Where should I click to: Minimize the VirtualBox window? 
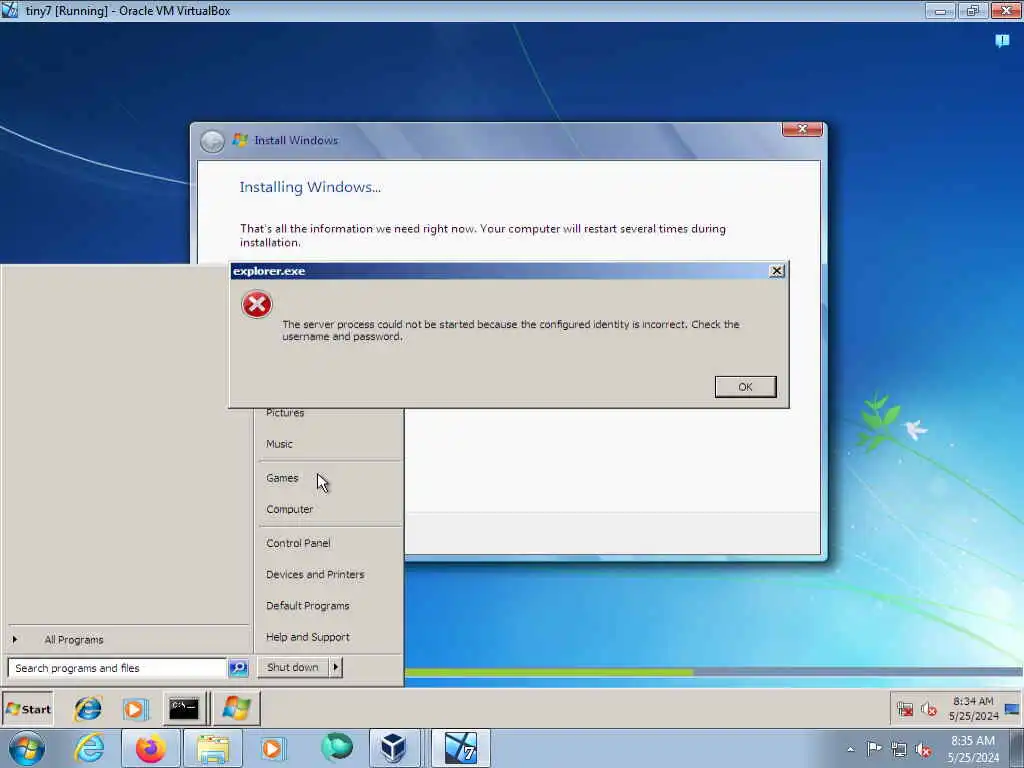(x=940, y=10)
